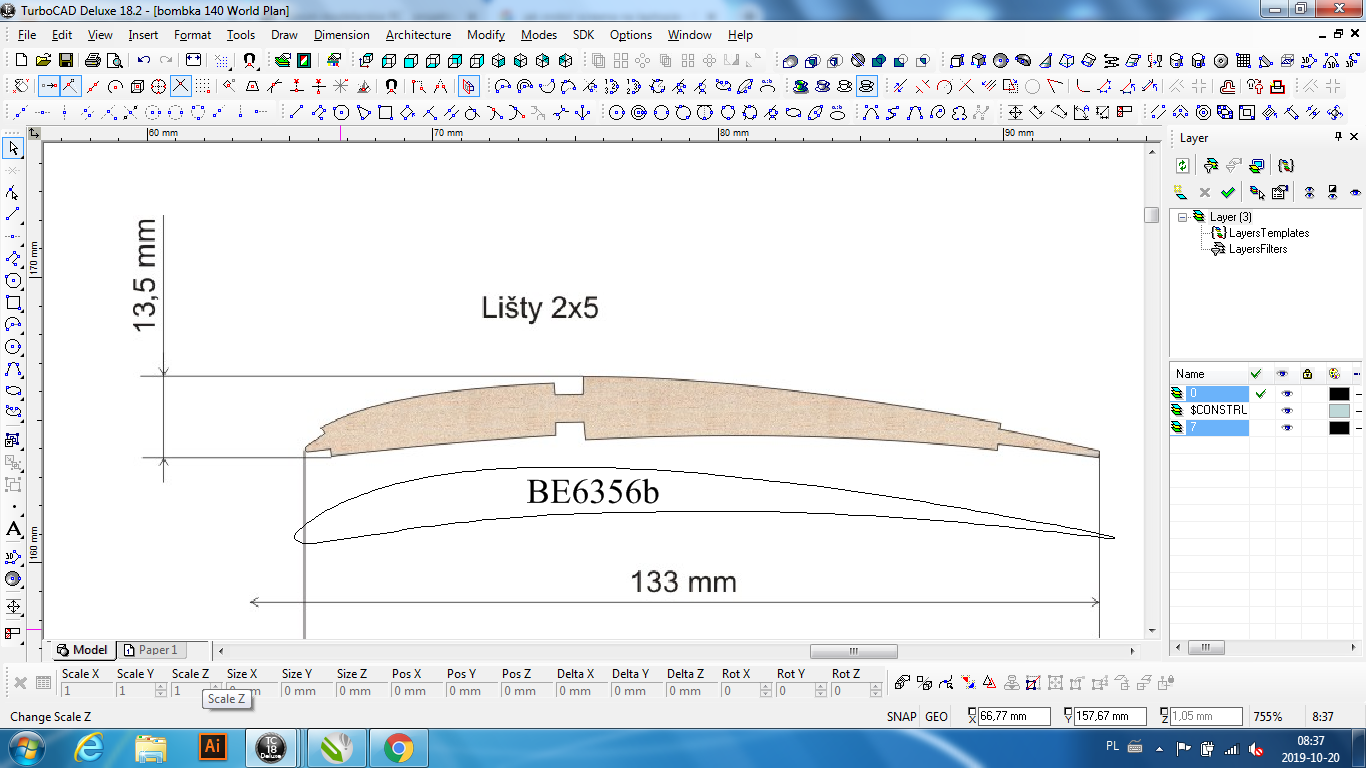The width and height of the screenshot is (1366, 768).
Task: Increase the Scale X stepper value
Action: click(x=107, y=687)
